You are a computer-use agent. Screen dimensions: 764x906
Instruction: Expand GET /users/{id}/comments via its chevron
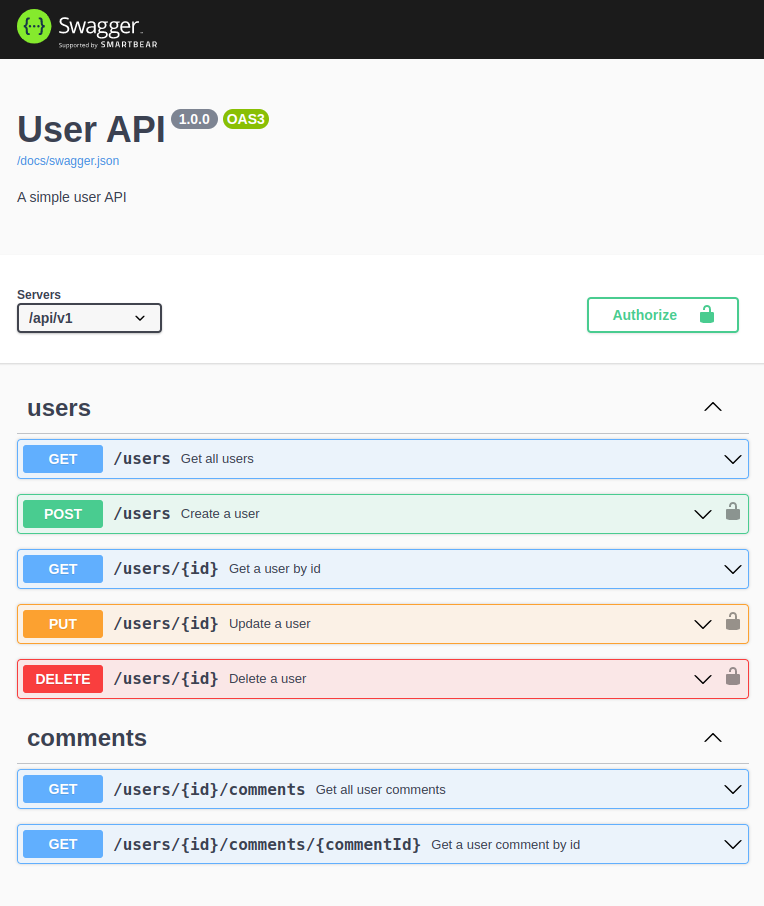click(731, 788)
